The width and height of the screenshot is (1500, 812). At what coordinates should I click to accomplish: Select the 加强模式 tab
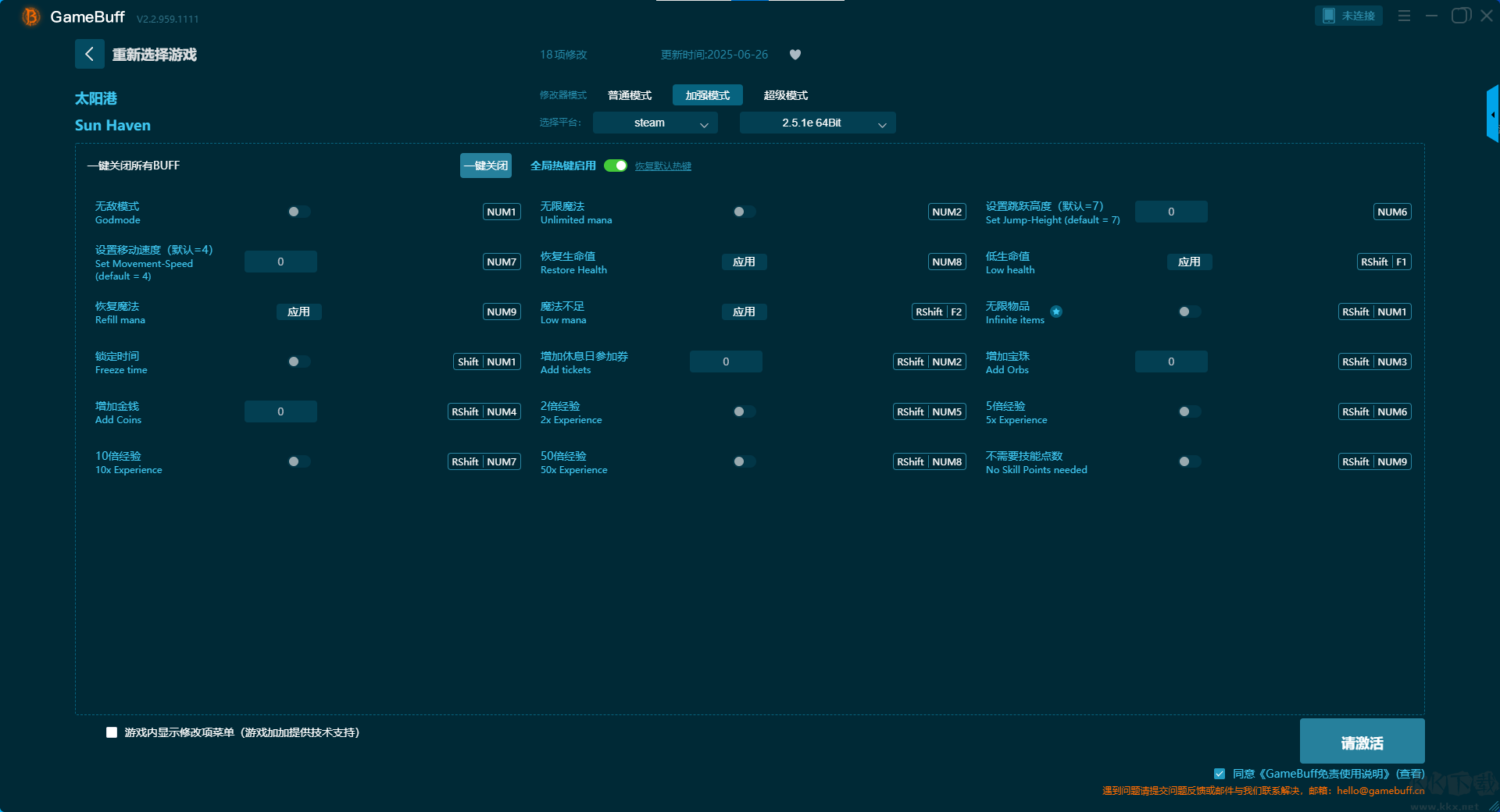pyautogui.click(x=708, y=95)
